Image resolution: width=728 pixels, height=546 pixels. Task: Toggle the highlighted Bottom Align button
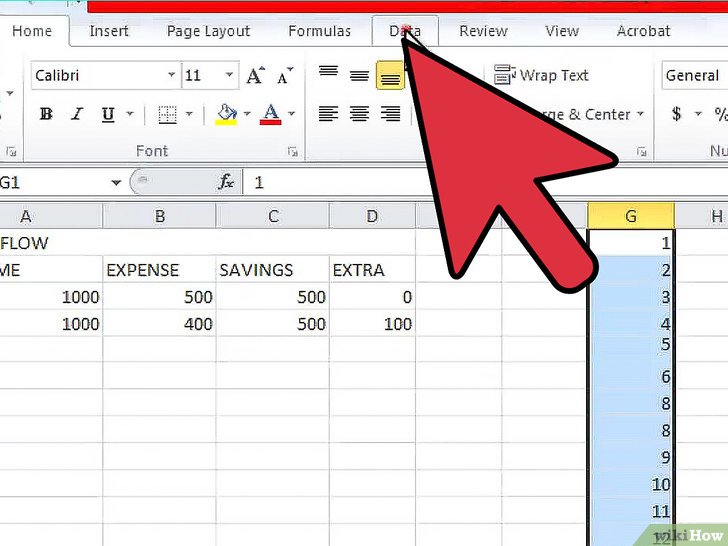pyautogui.click(x=390, y=75)
